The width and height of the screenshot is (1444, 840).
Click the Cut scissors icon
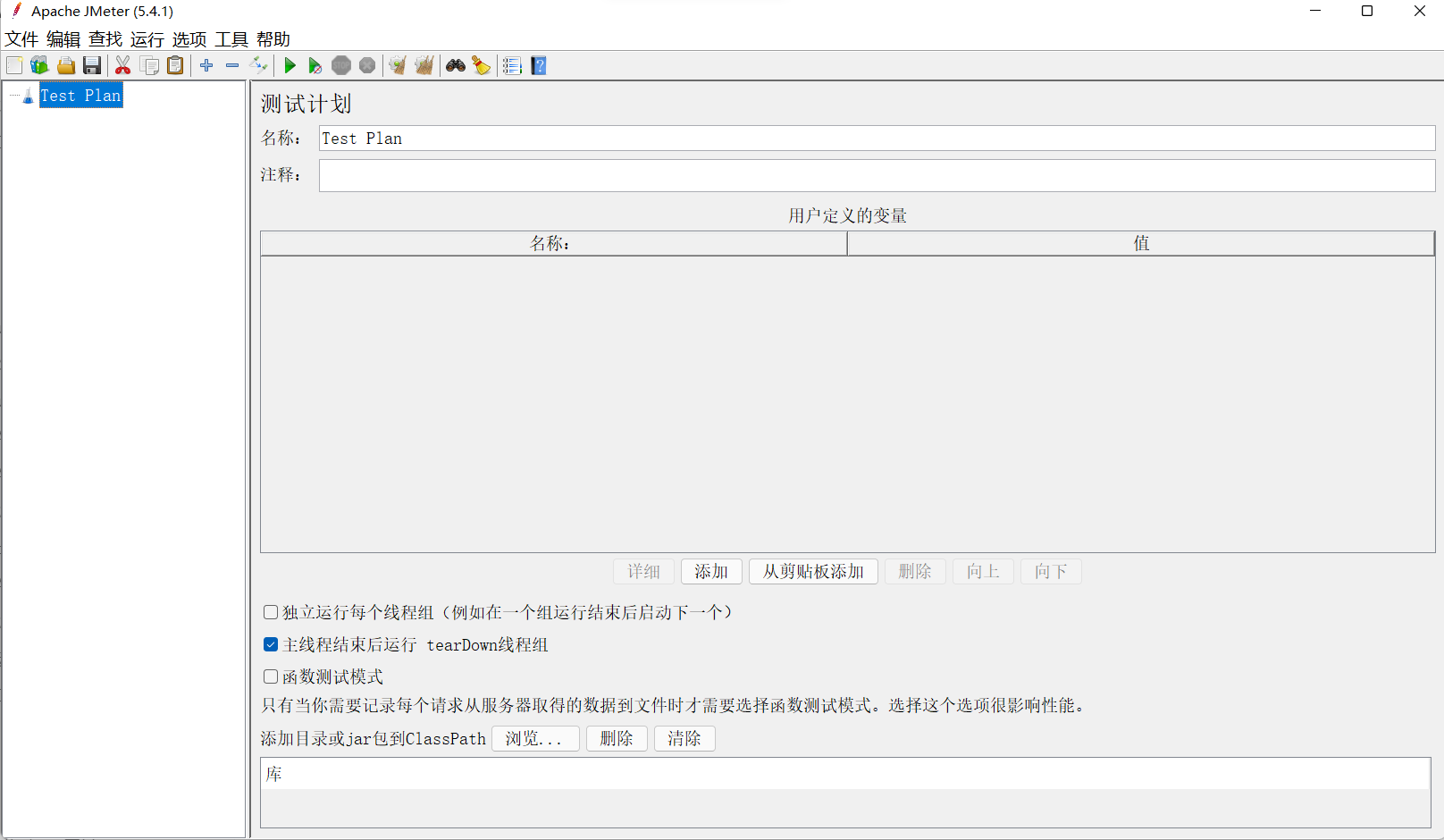pos(123,65)
